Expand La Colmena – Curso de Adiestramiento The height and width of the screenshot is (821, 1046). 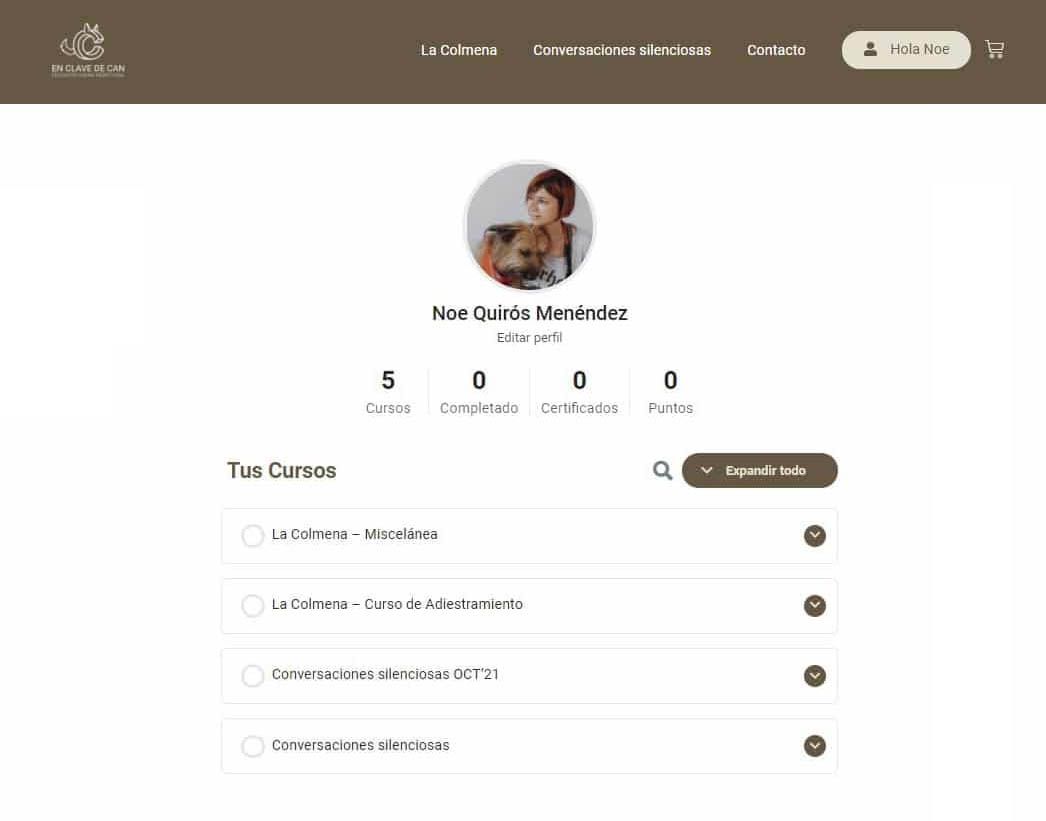pos(815,606)
